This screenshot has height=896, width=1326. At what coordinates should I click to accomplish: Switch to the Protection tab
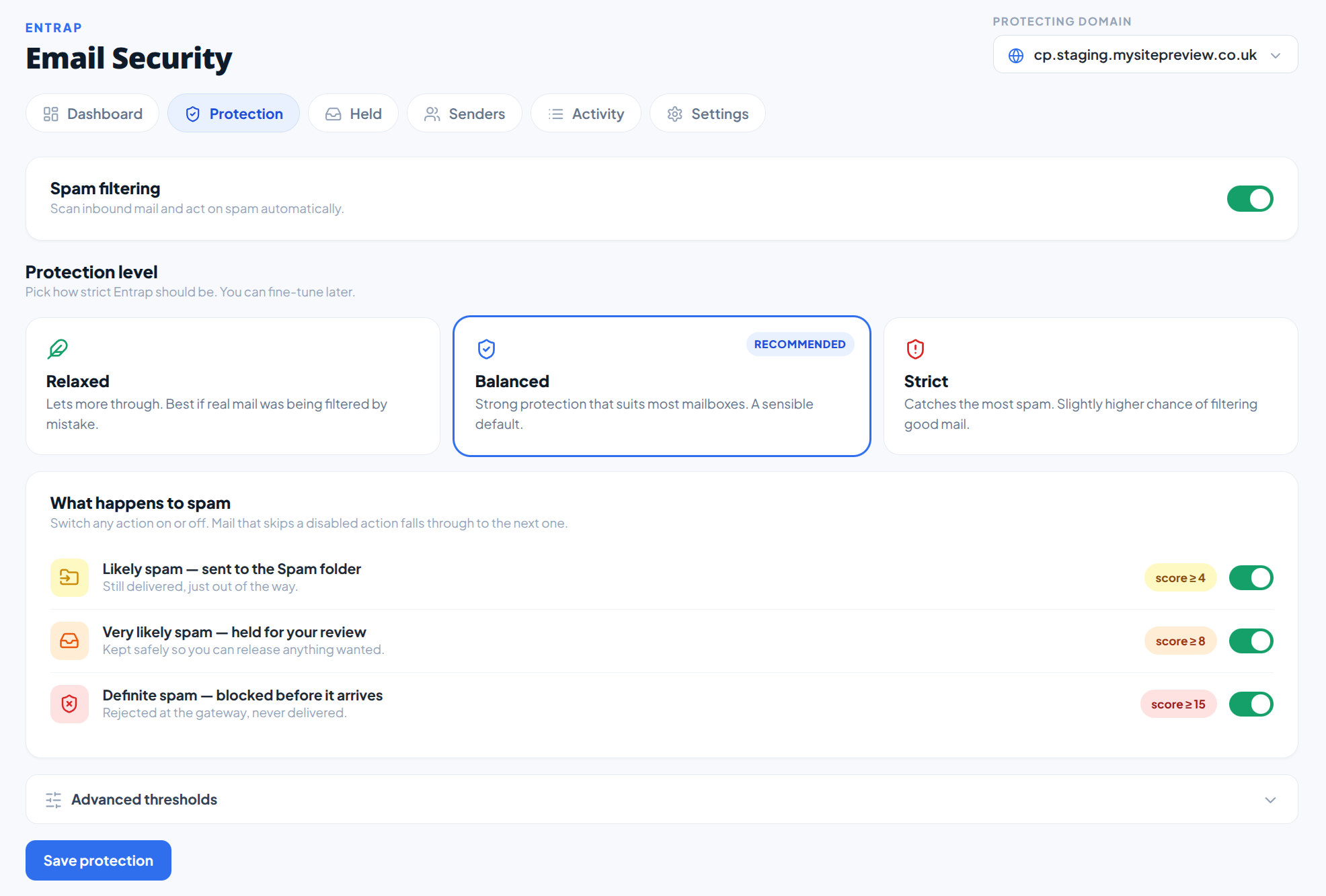(233, 114)
